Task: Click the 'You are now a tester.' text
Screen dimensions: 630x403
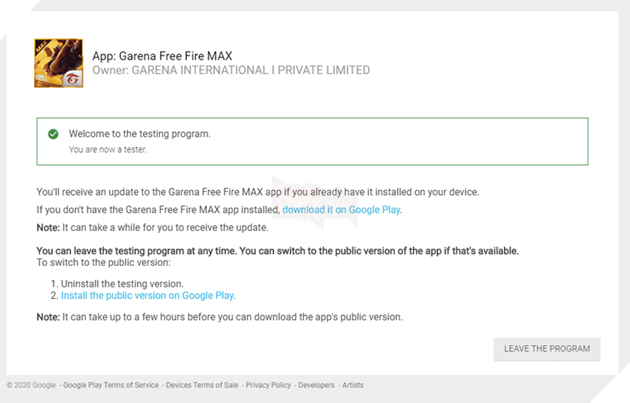Action: 108,149
